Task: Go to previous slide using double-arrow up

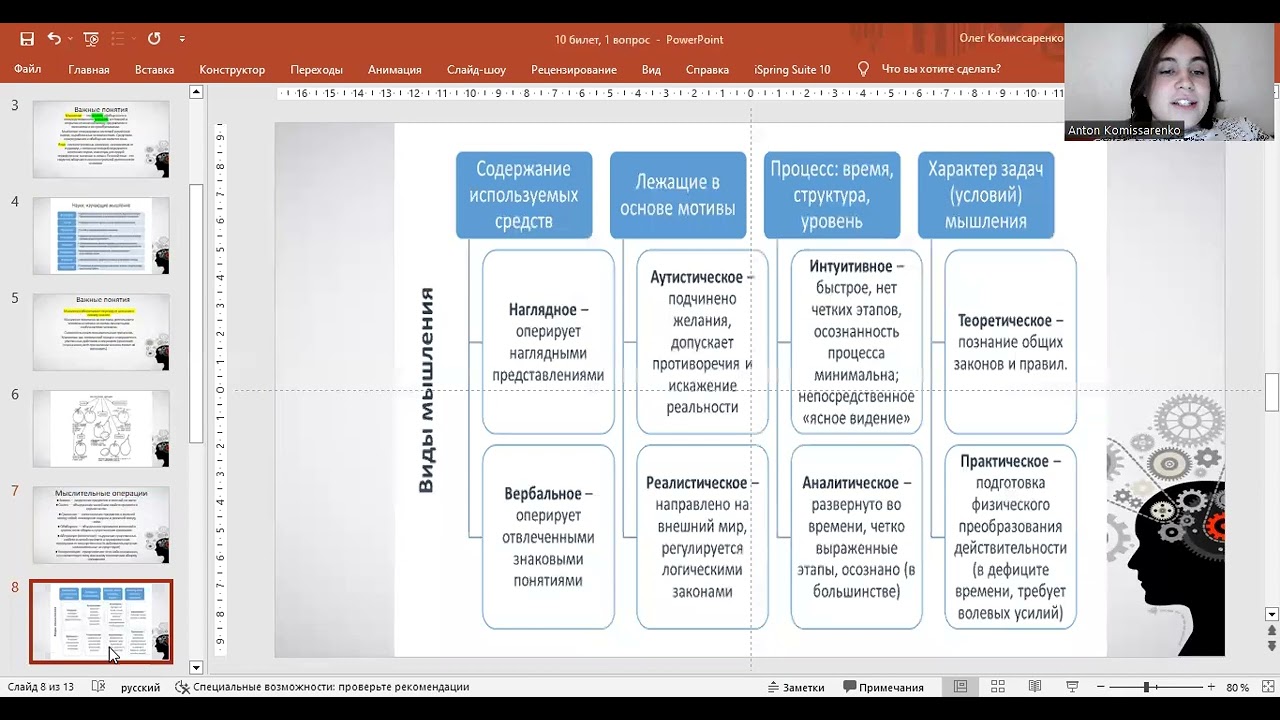Action: click(x=1272, y=631)
